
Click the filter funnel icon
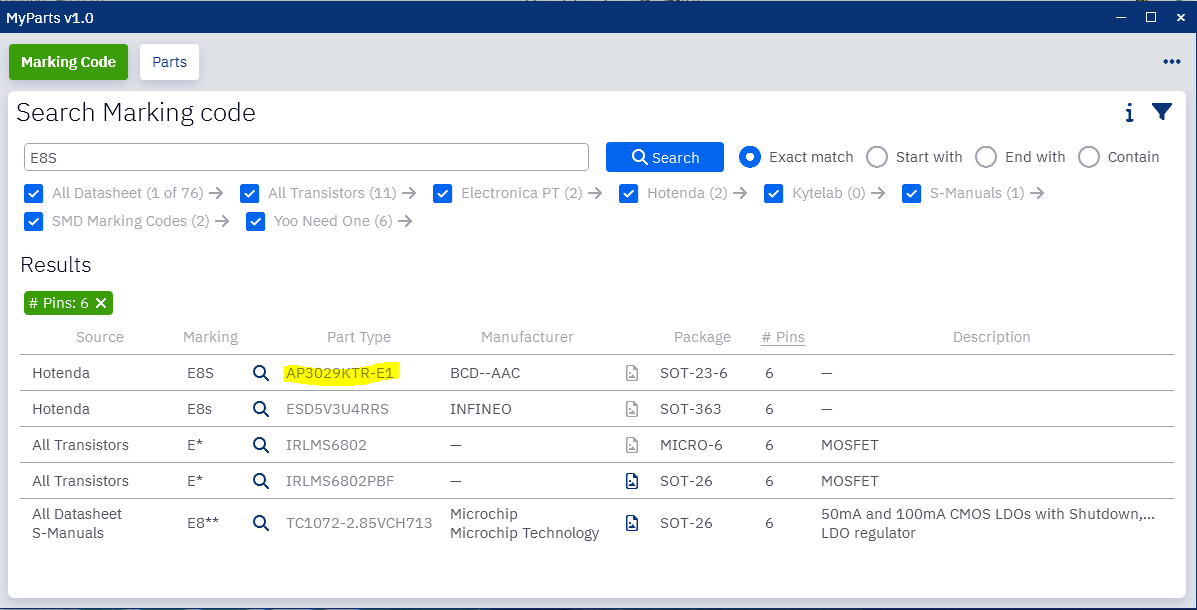pos(1161,112)
